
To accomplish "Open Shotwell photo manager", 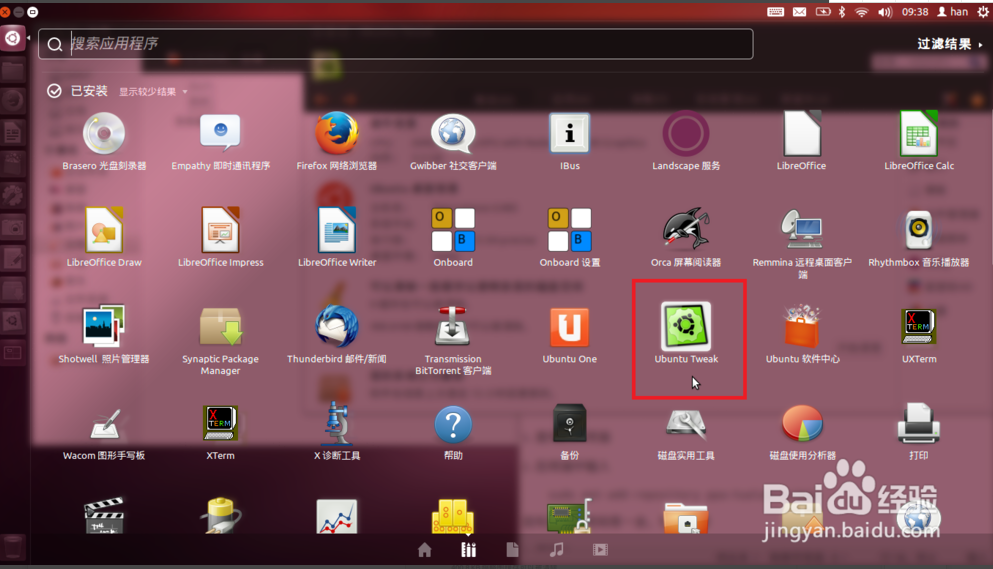I will 104,335.
